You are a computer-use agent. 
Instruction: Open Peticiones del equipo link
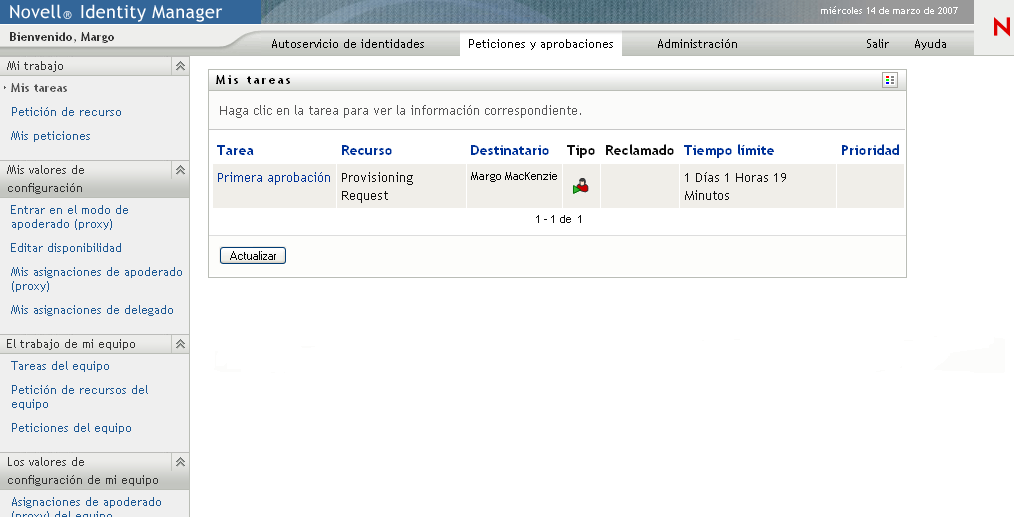click(x=71, y=428)
